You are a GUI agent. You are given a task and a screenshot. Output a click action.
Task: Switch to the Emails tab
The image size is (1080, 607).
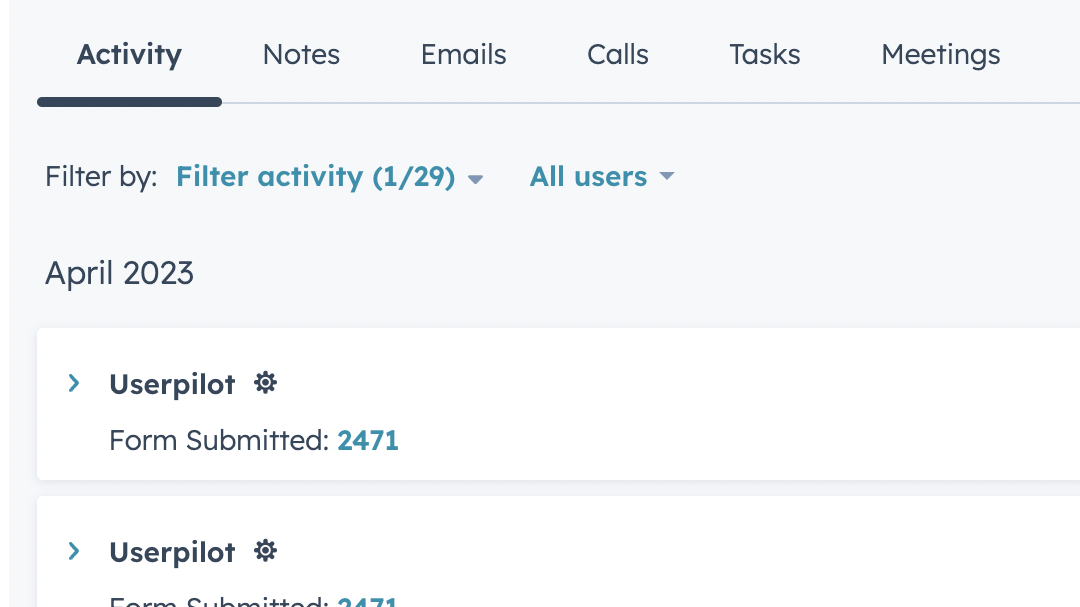coord(463,55)
